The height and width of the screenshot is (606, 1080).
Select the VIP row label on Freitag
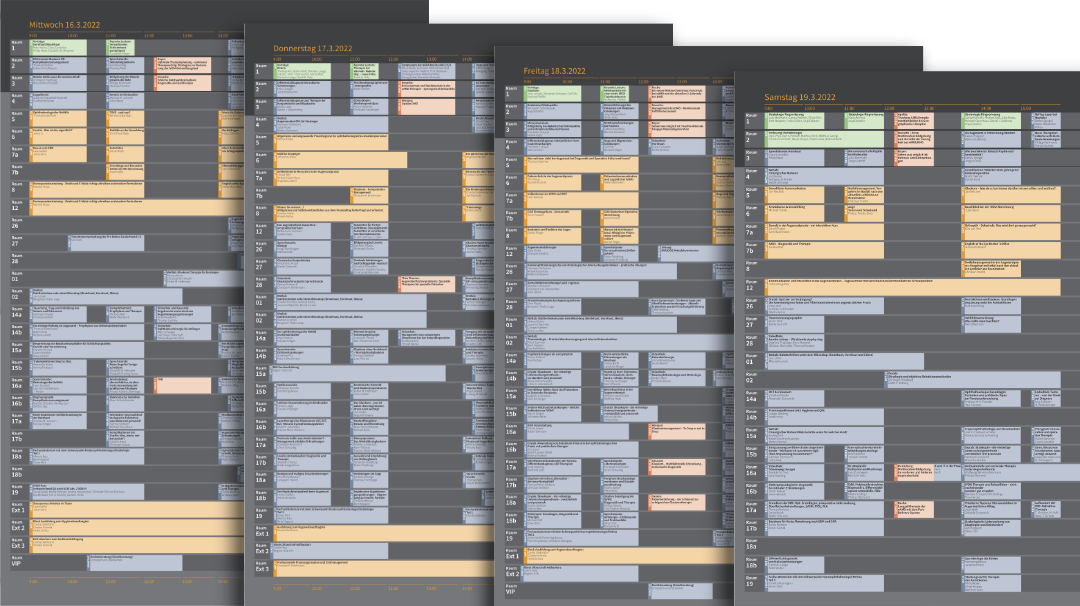pos(511,590)
